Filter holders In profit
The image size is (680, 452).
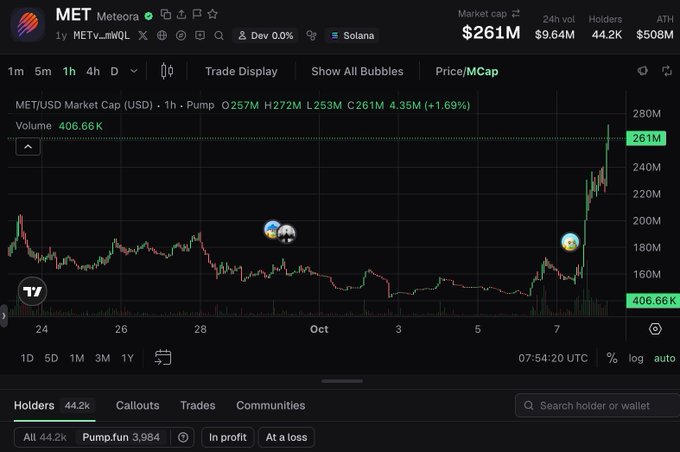(228, 437)
